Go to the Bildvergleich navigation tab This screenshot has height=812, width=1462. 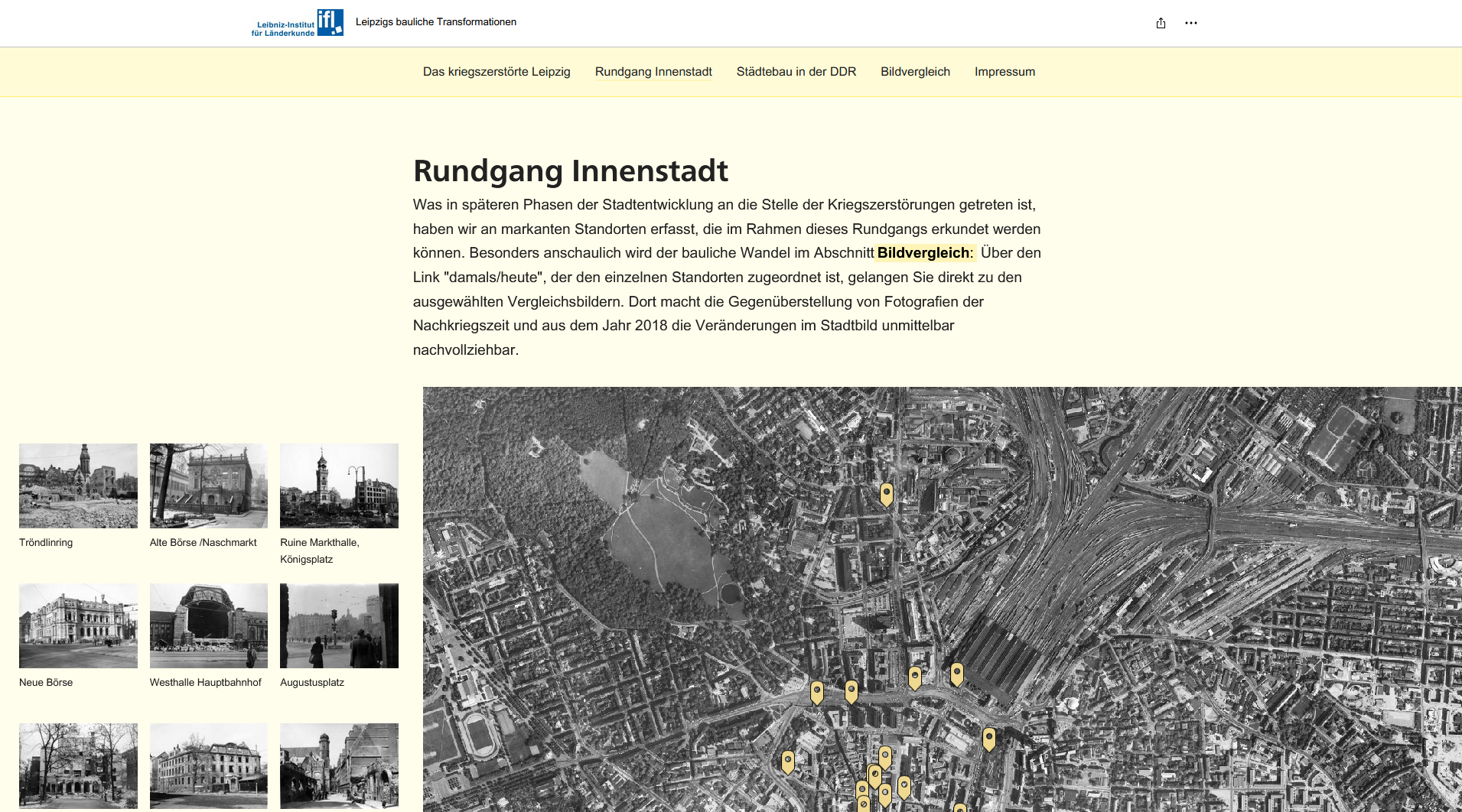915,72
